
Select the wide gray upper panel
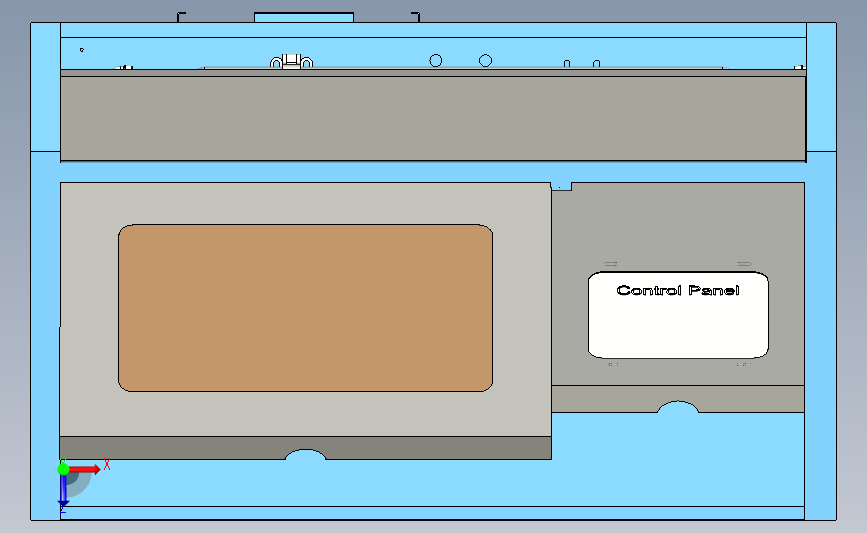coord(433,118)
